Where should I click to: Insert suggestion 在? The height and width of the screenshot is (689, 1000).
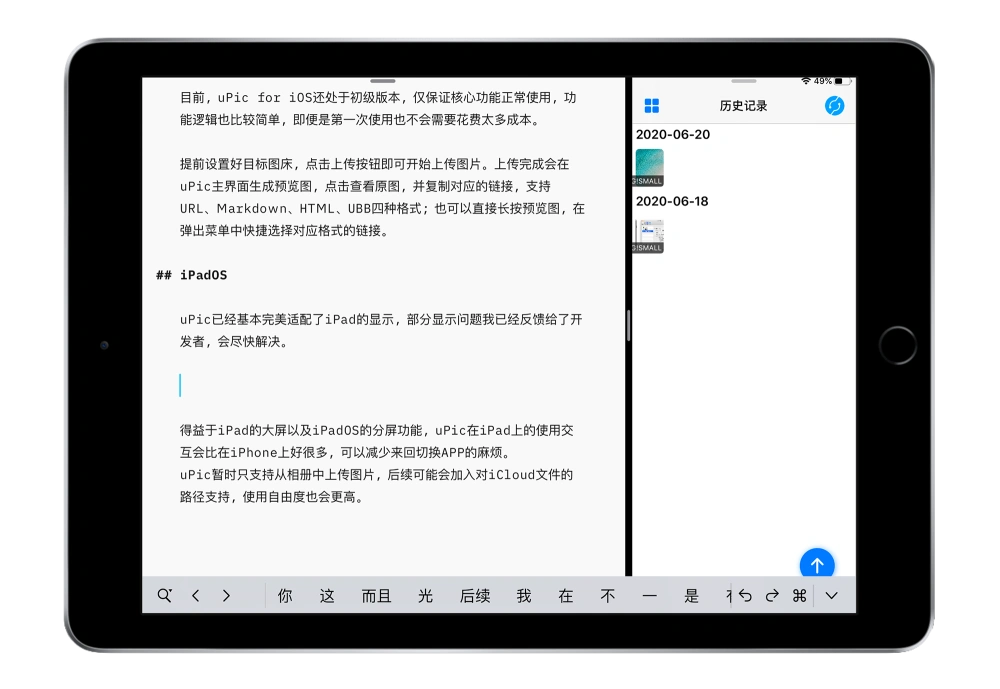(x=566, y=596)
